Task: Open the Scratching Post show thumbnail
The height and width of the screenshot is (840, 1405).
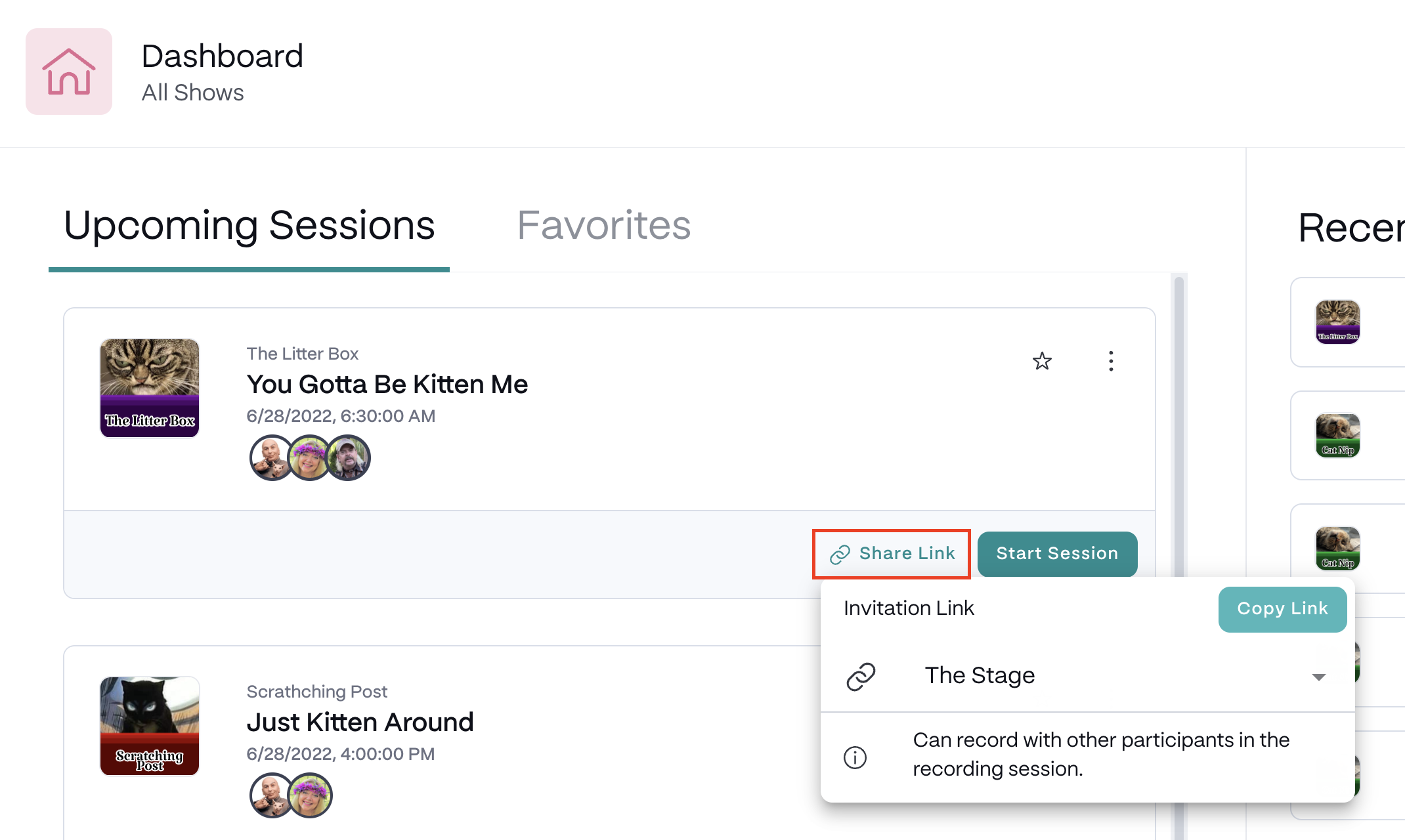Action: 150,726
